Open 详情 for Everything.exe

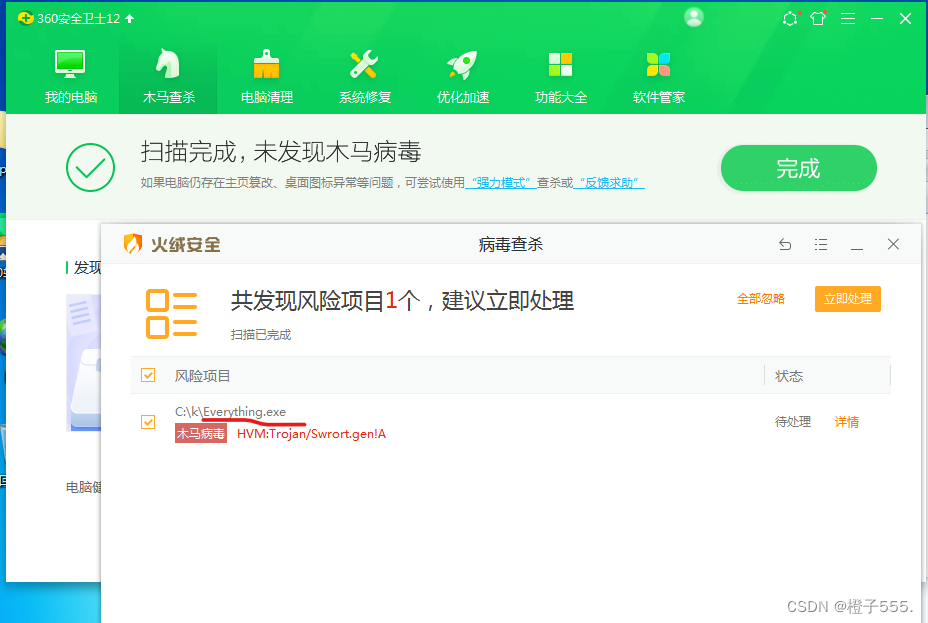846,422
